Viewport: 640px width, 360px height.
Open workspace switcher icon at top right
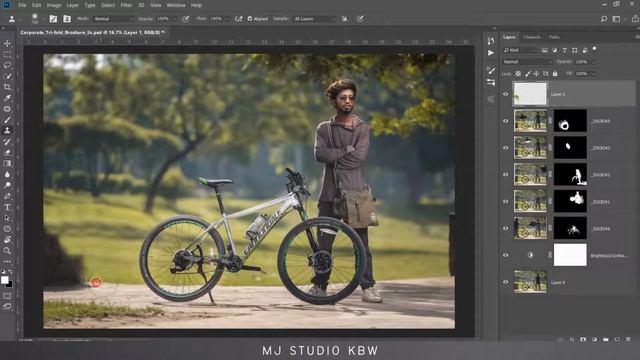point(617,19)
